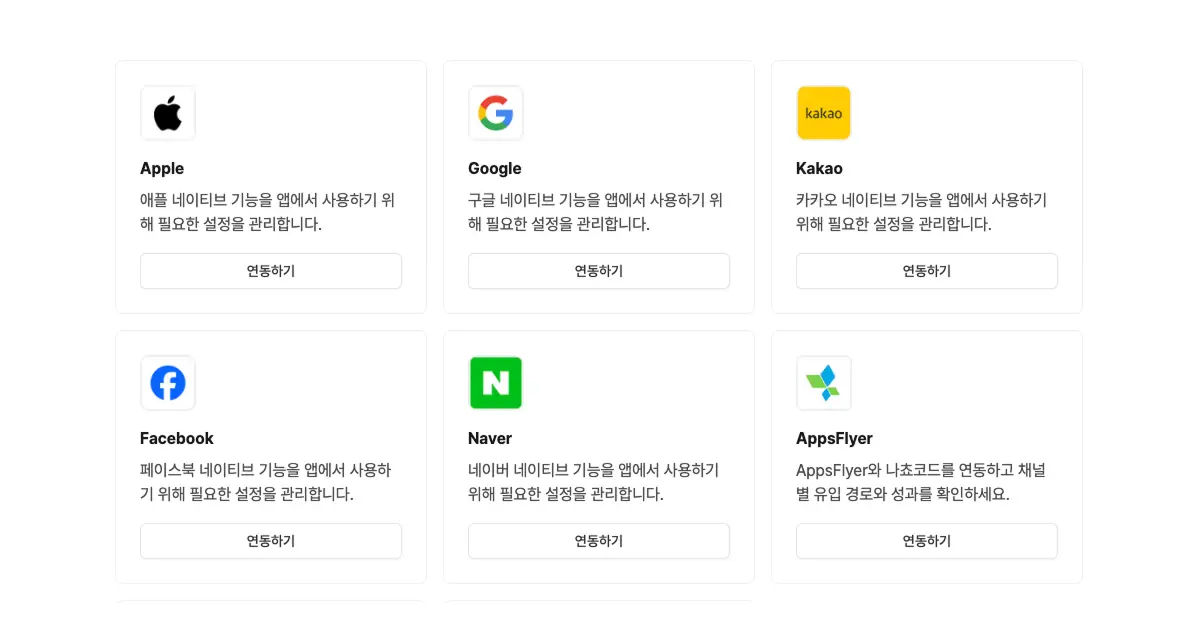This screenshot has height=630, width=1200.
Task: Click the Facebook card heading text
Action: pyautogui.click(x=177, y=438)
